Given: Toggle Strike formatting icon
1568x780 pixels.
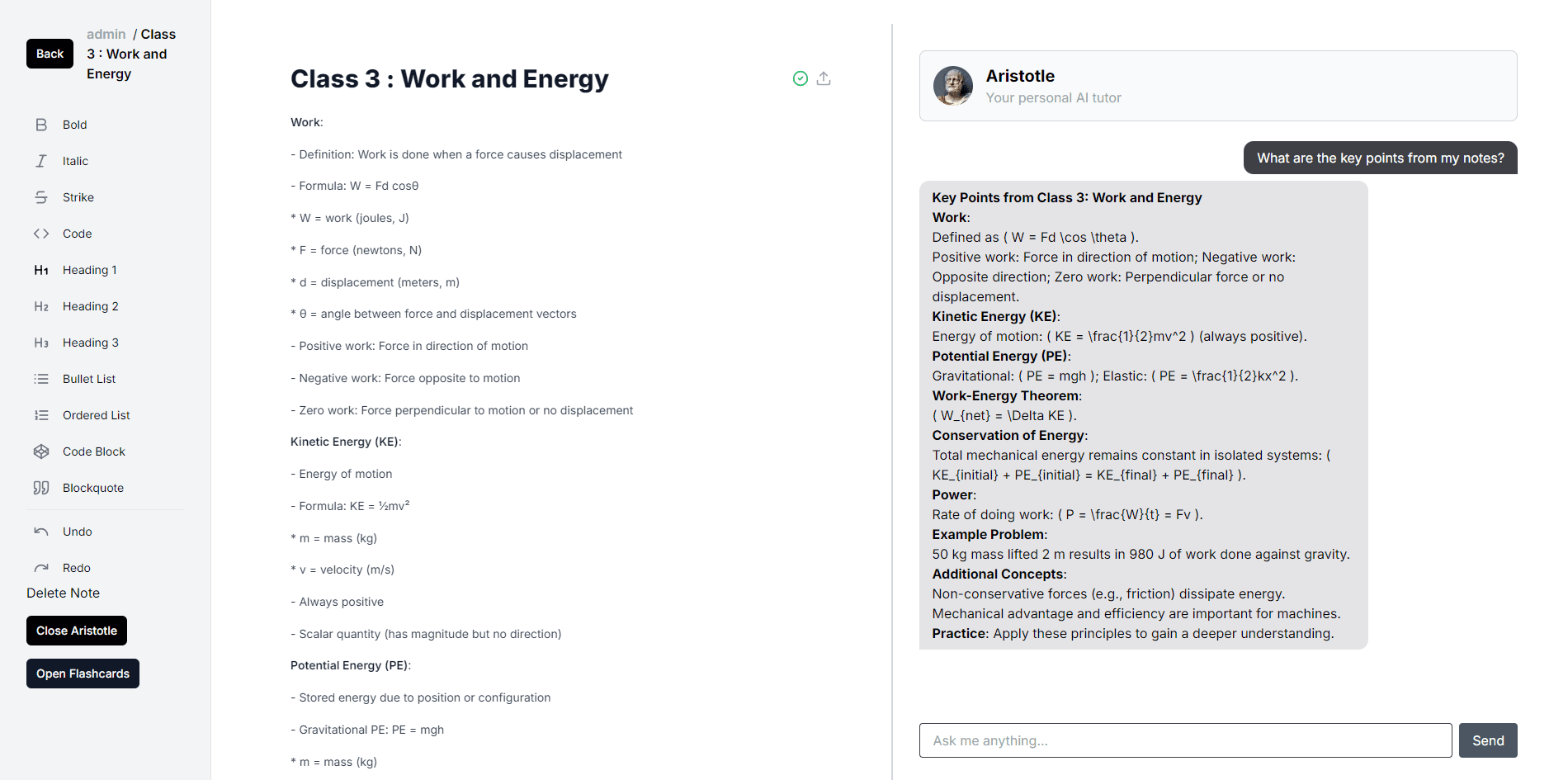Looking at the screenshot, I should pos(41,197).
